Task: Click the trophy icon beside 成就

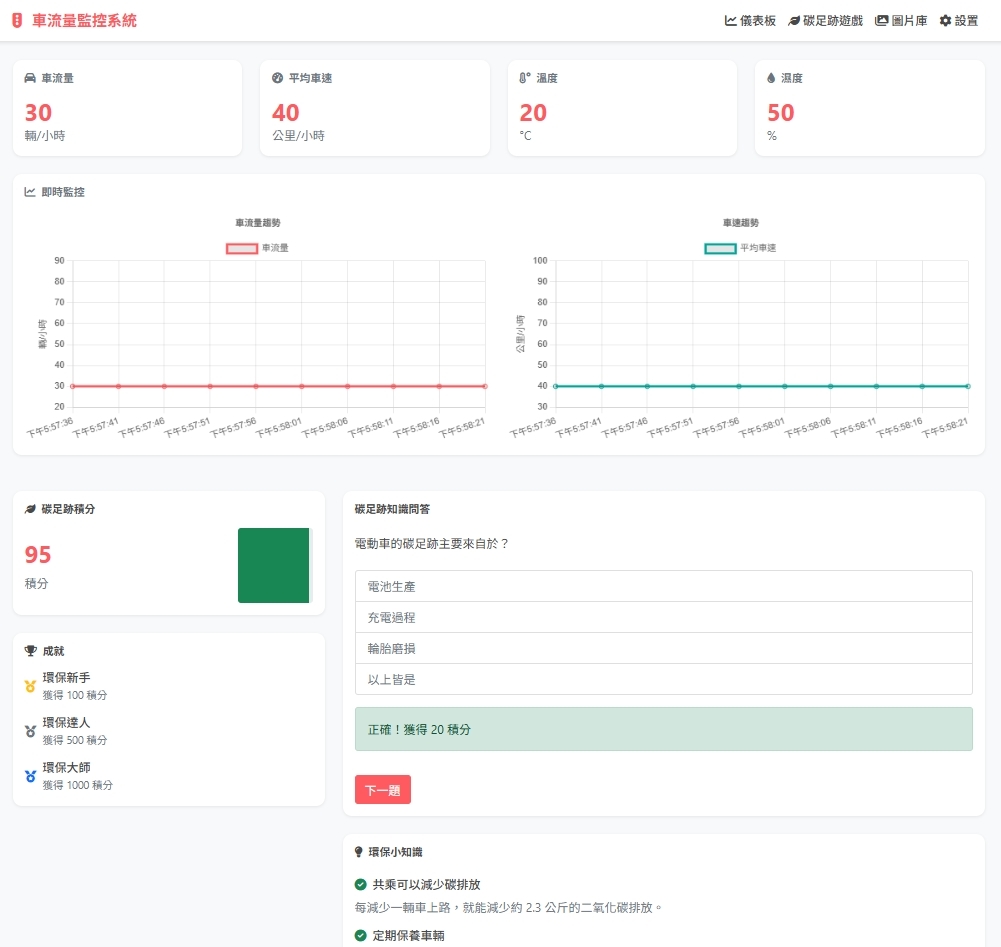Action: 30,651
